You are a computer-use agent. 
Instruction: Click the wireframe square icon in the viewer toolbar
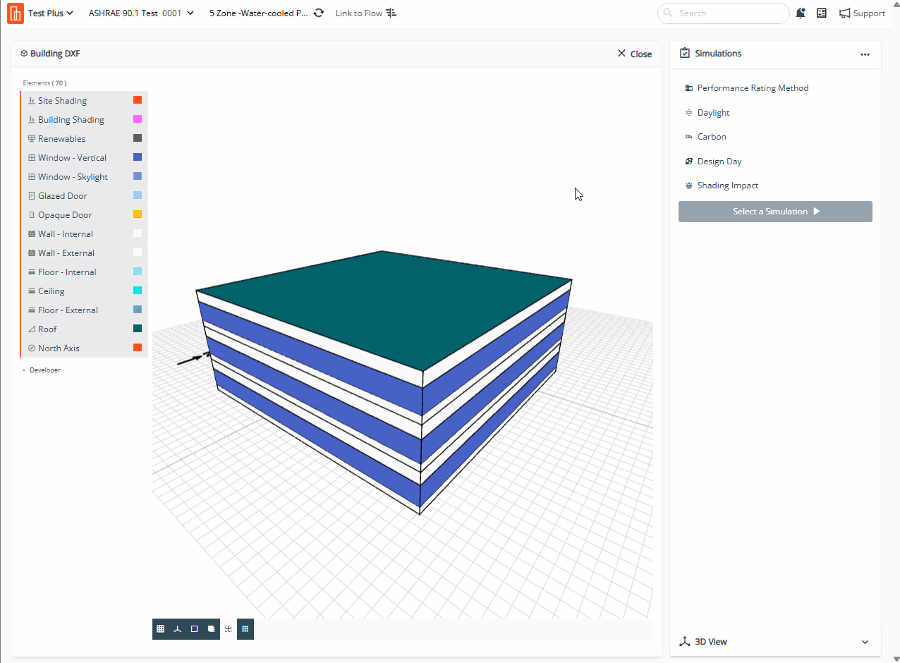[194, 629]
